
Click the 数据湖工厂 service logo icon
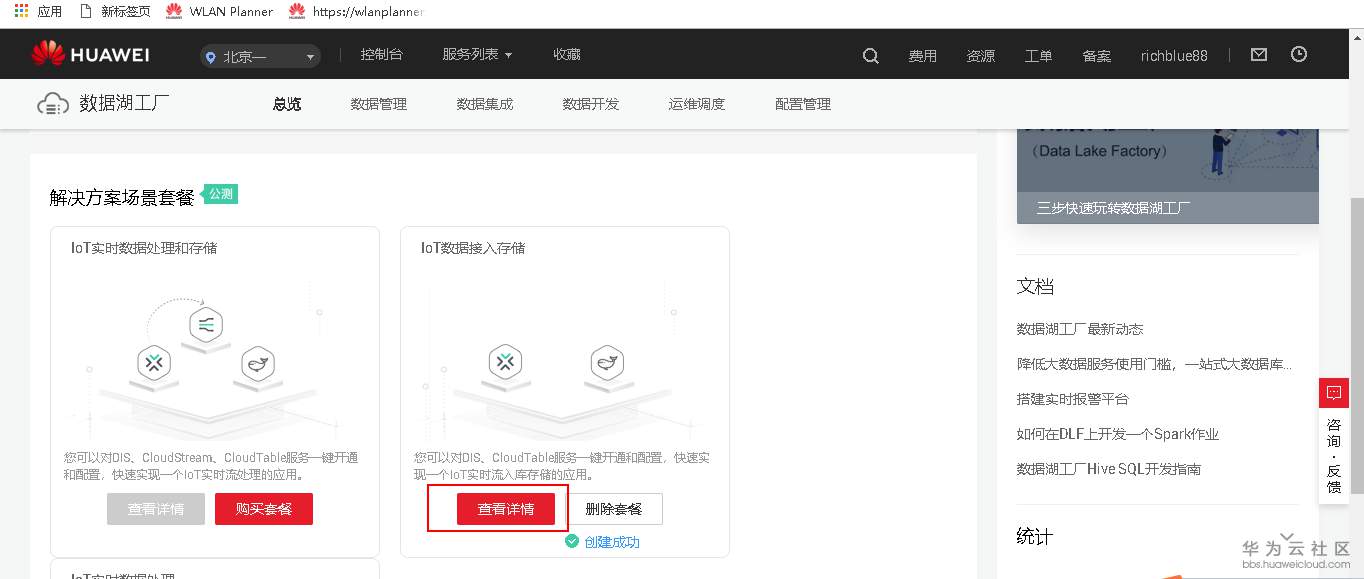[x=52, y=103]
